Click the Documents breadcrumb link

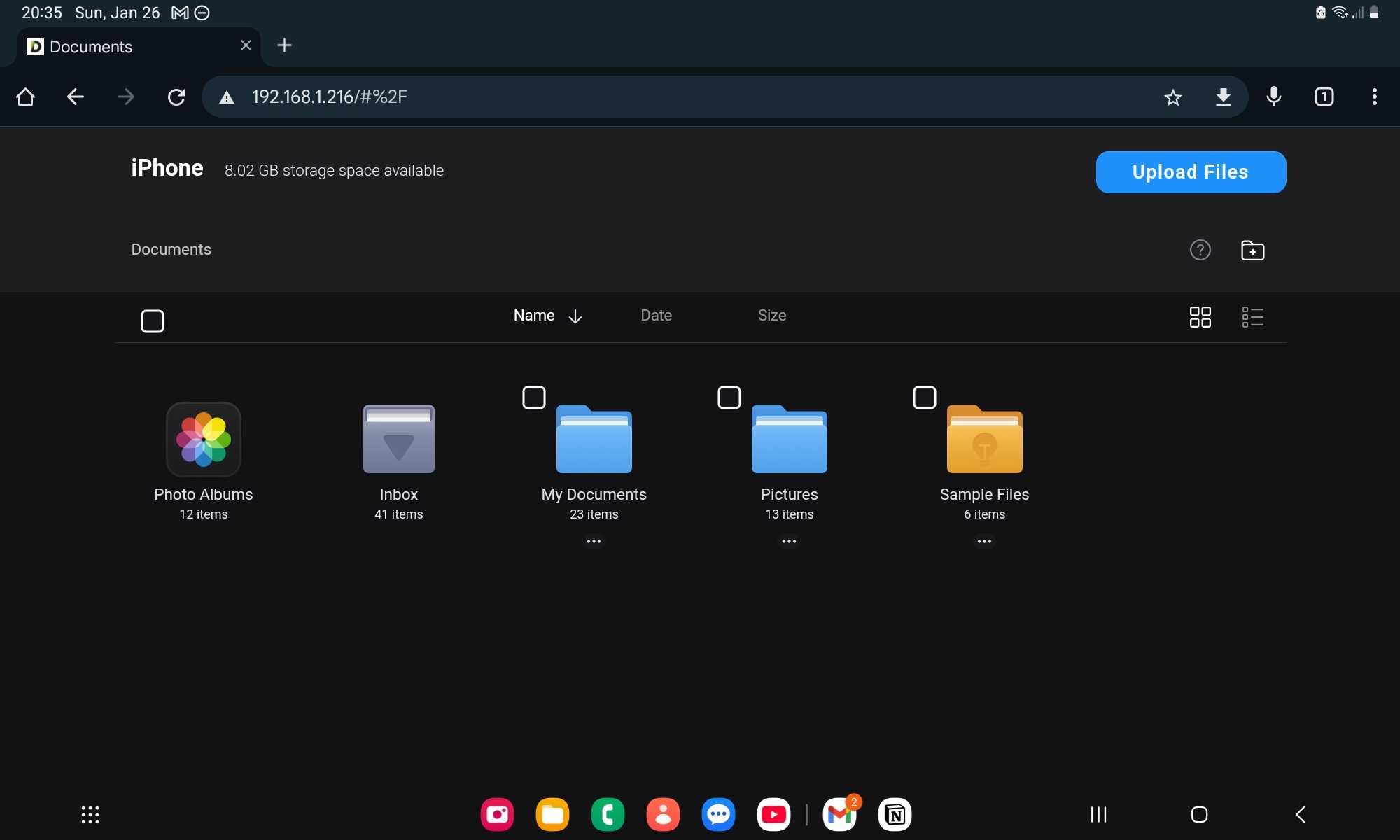click(171, 250)
